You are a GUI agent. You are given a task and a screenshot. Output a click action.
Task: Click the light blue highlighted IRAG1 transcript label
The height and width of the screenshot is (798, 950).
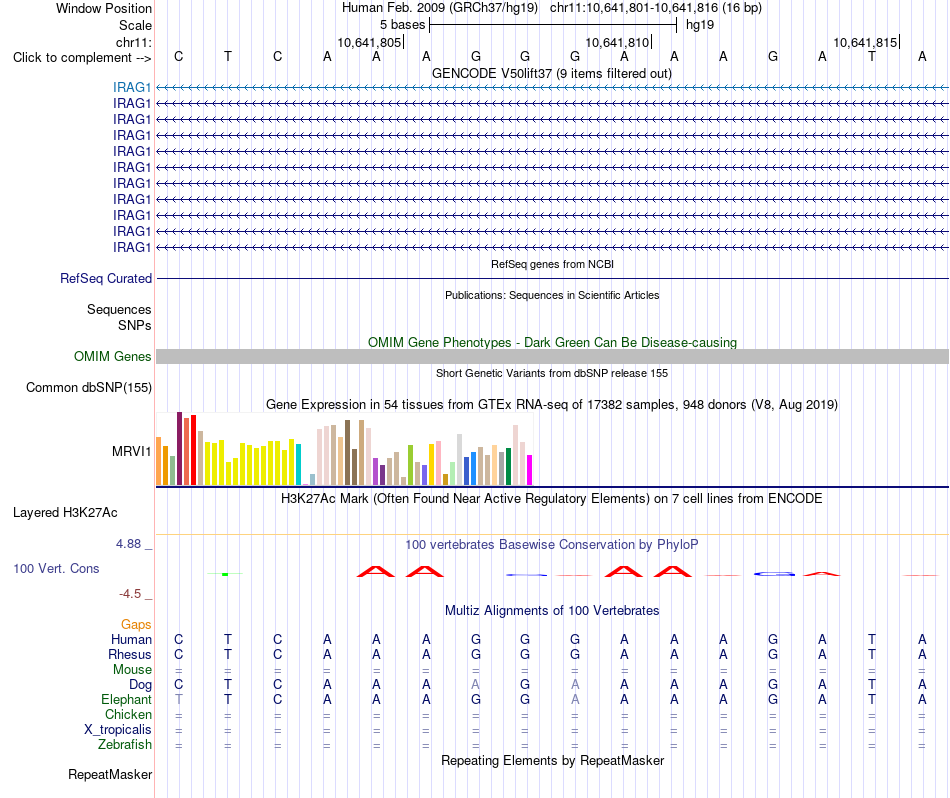tap(132, 87)
